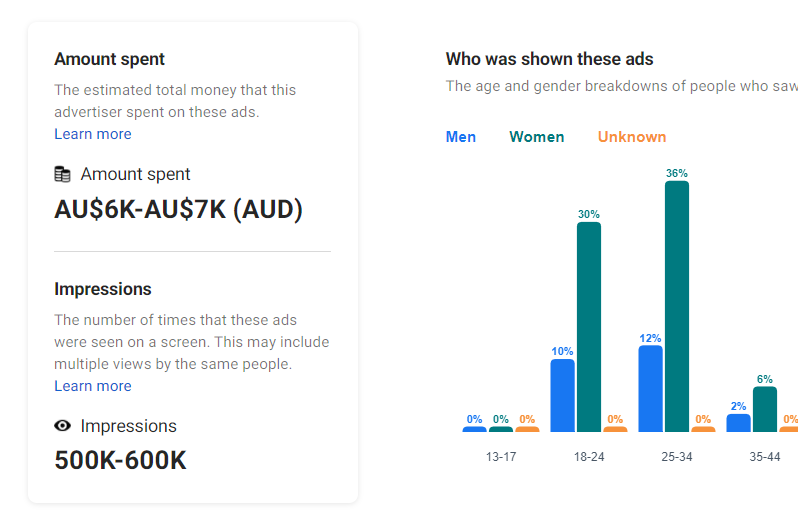
Task: Select the 36% Women bar for 25-34
Action: coord(677,306)
